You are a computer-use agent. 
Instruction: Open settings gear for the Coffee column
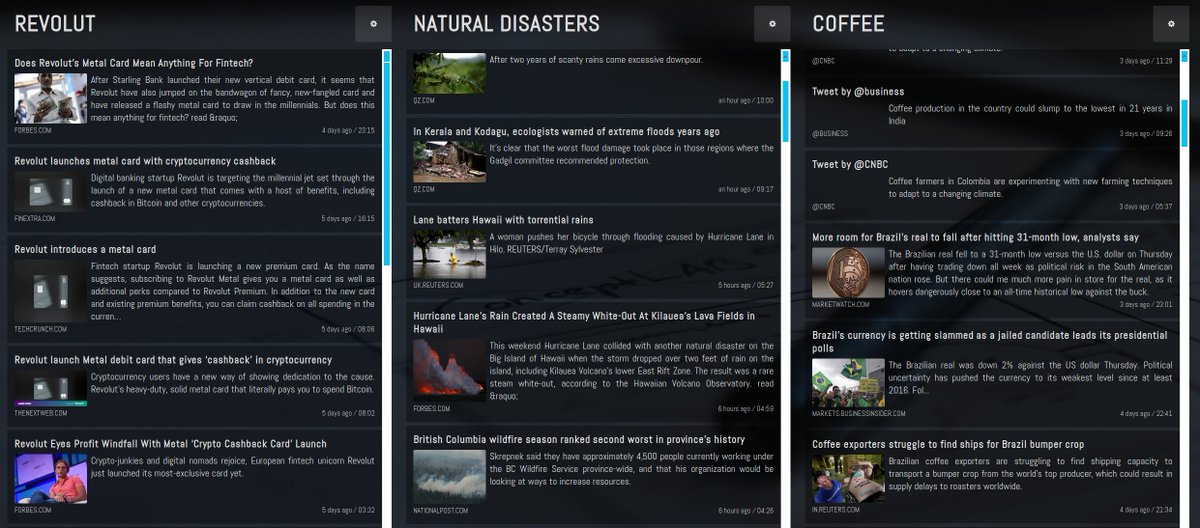click(1171, 23)
